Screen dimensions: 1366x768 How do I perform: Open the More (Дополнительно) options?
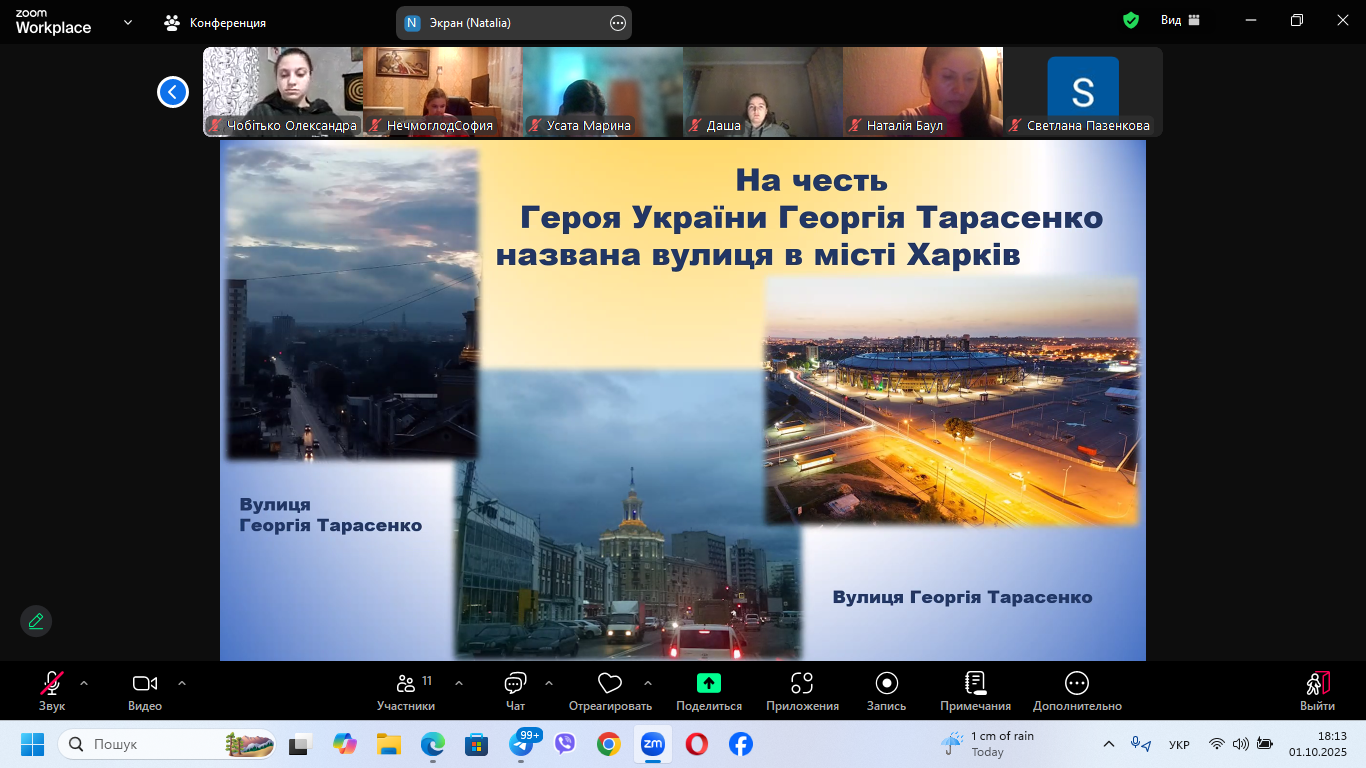[x=1077, y=684]
